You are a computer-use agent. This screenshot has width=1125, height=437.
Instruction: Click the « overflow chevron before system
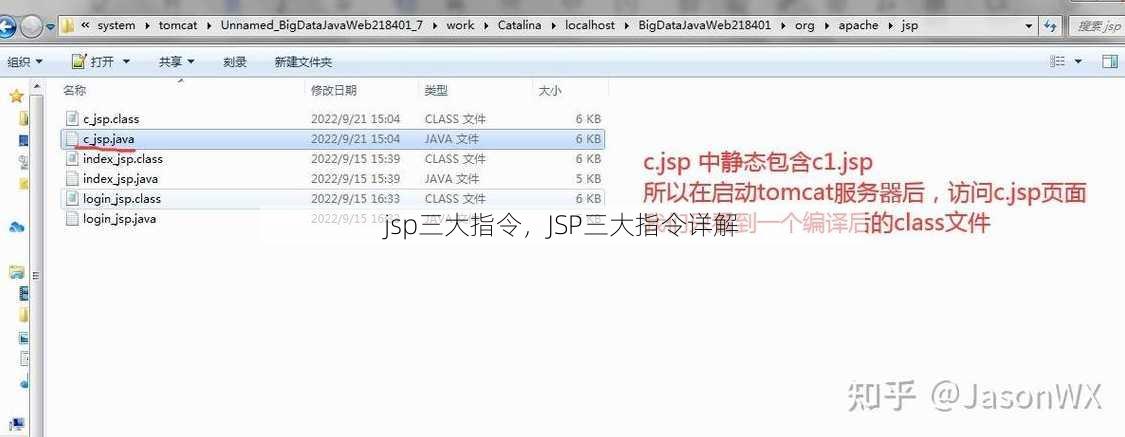tap(85, 25)
